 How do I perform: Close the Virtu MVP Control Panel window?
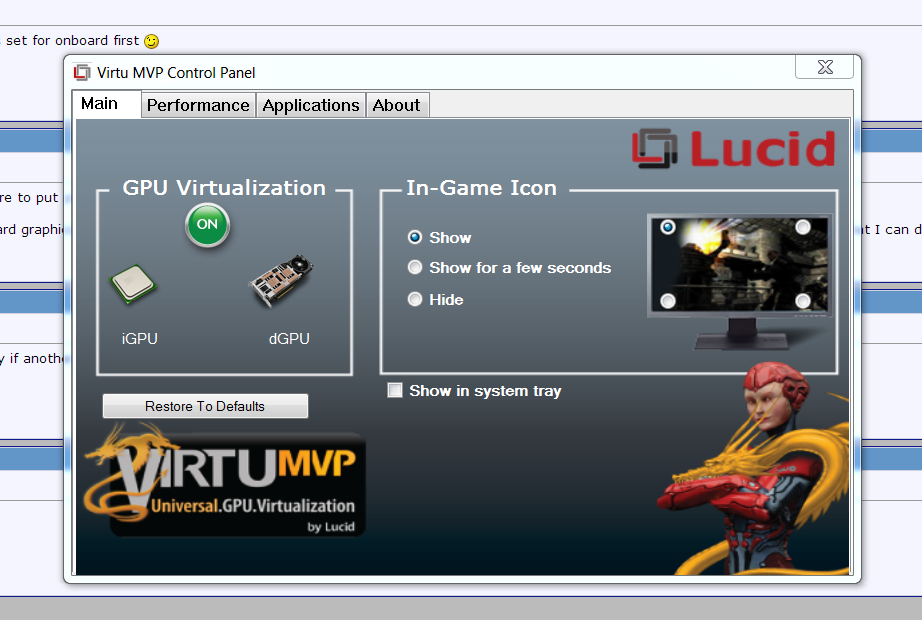pos(824,67)
